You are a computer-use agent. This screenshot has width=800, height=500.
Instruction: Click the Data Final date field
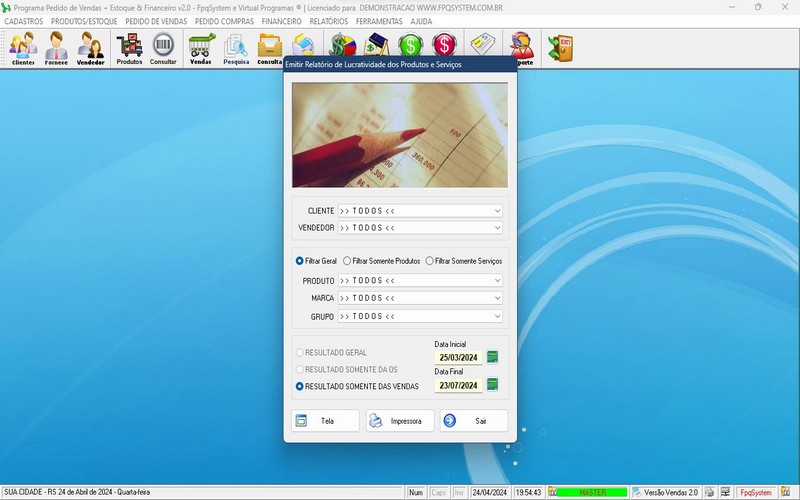pyautogui.click(x=459, y=385)
